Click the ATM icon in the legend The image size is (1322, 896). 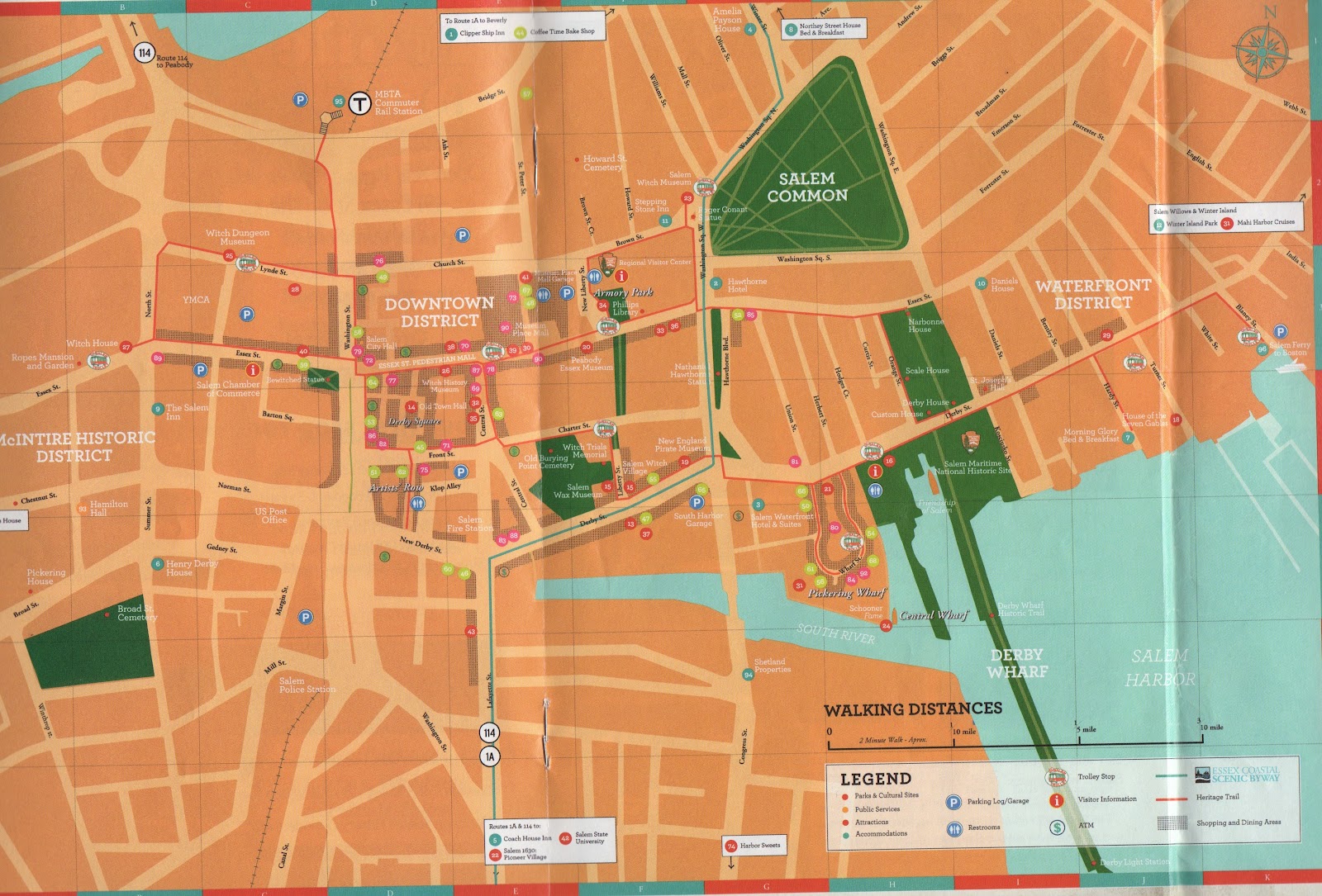[1057, 826]
